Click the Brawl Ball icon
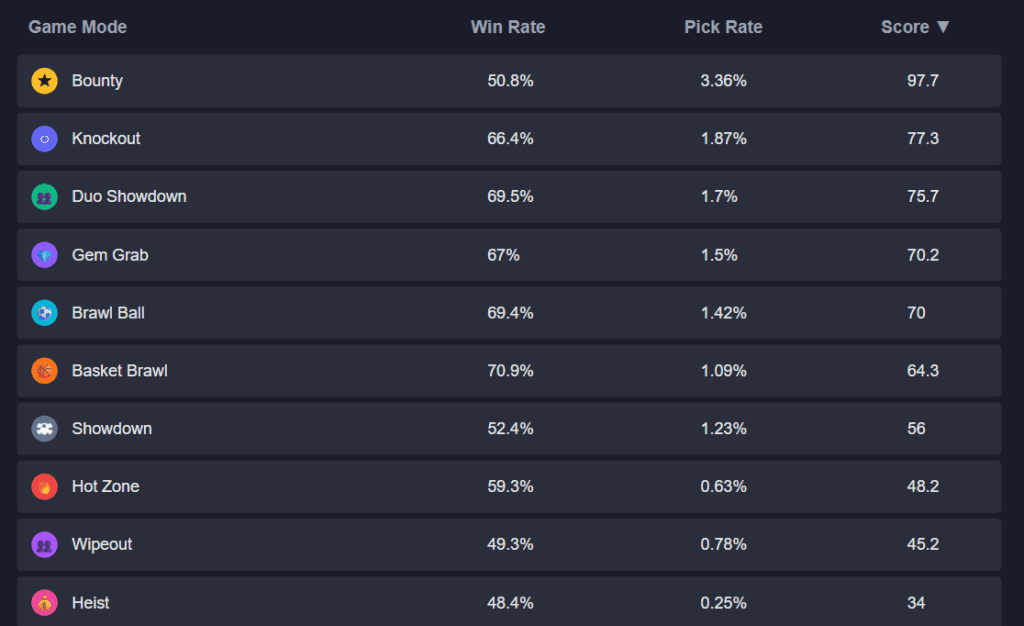 (44, 313)
